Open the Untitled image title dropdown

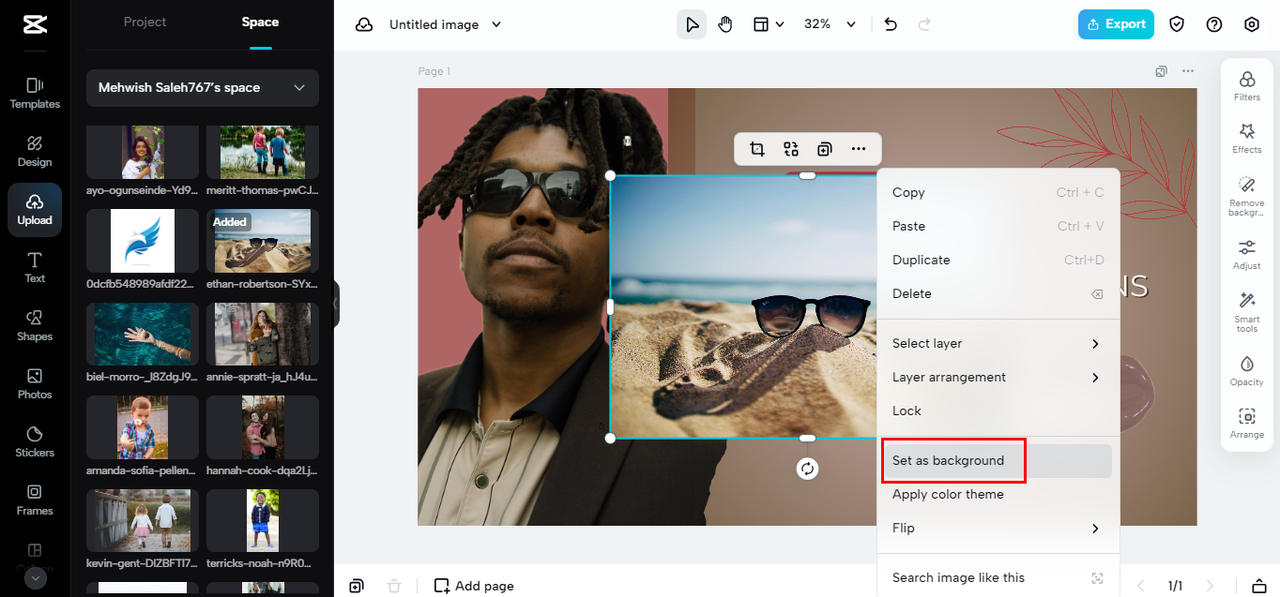(446, 24)
